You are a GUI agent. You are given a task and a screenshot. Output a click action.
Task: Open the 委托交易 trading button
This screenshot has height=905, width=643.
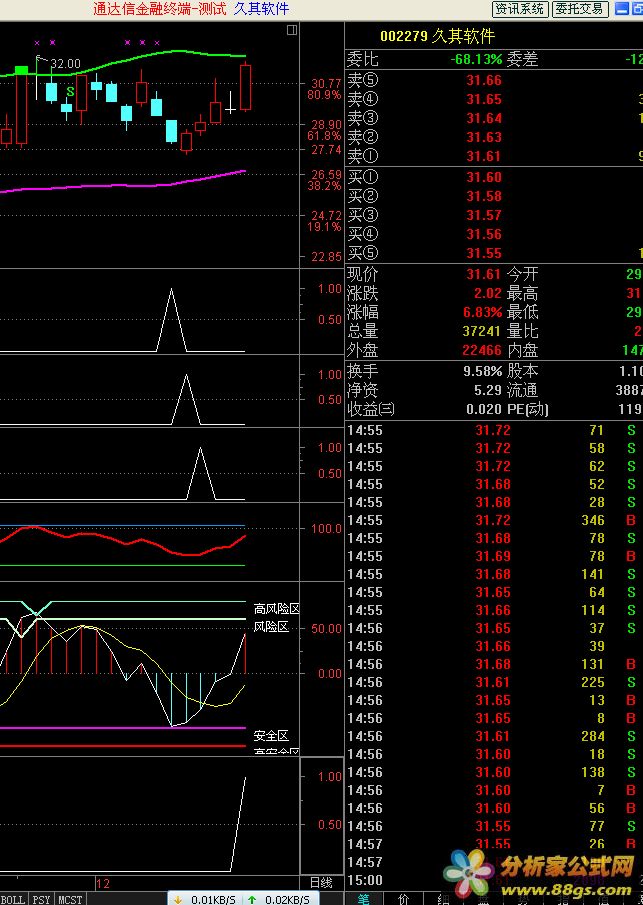[581, 9]
